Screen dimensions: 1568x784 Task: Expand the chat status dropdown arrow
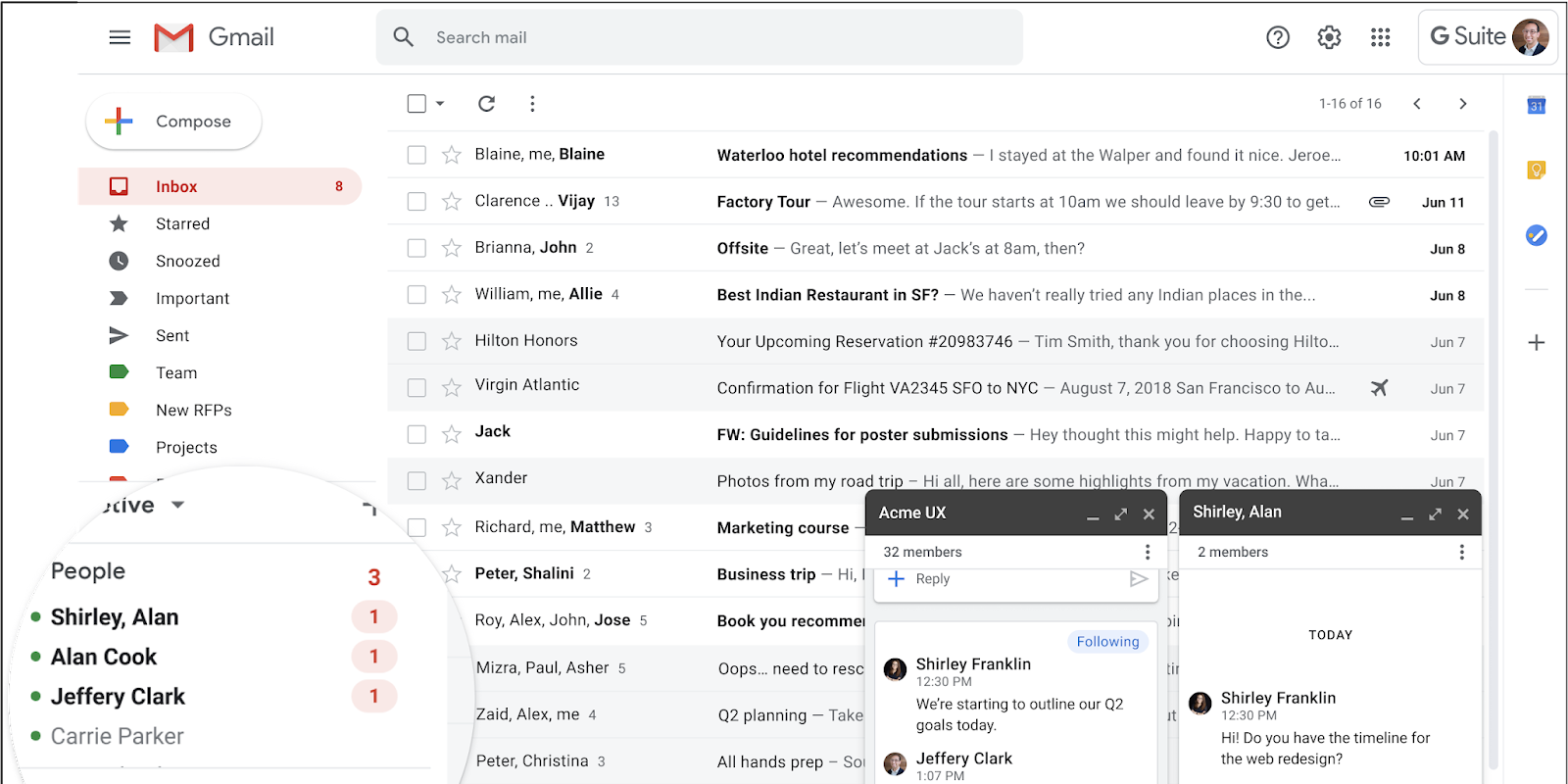click(x=177, y=505)
